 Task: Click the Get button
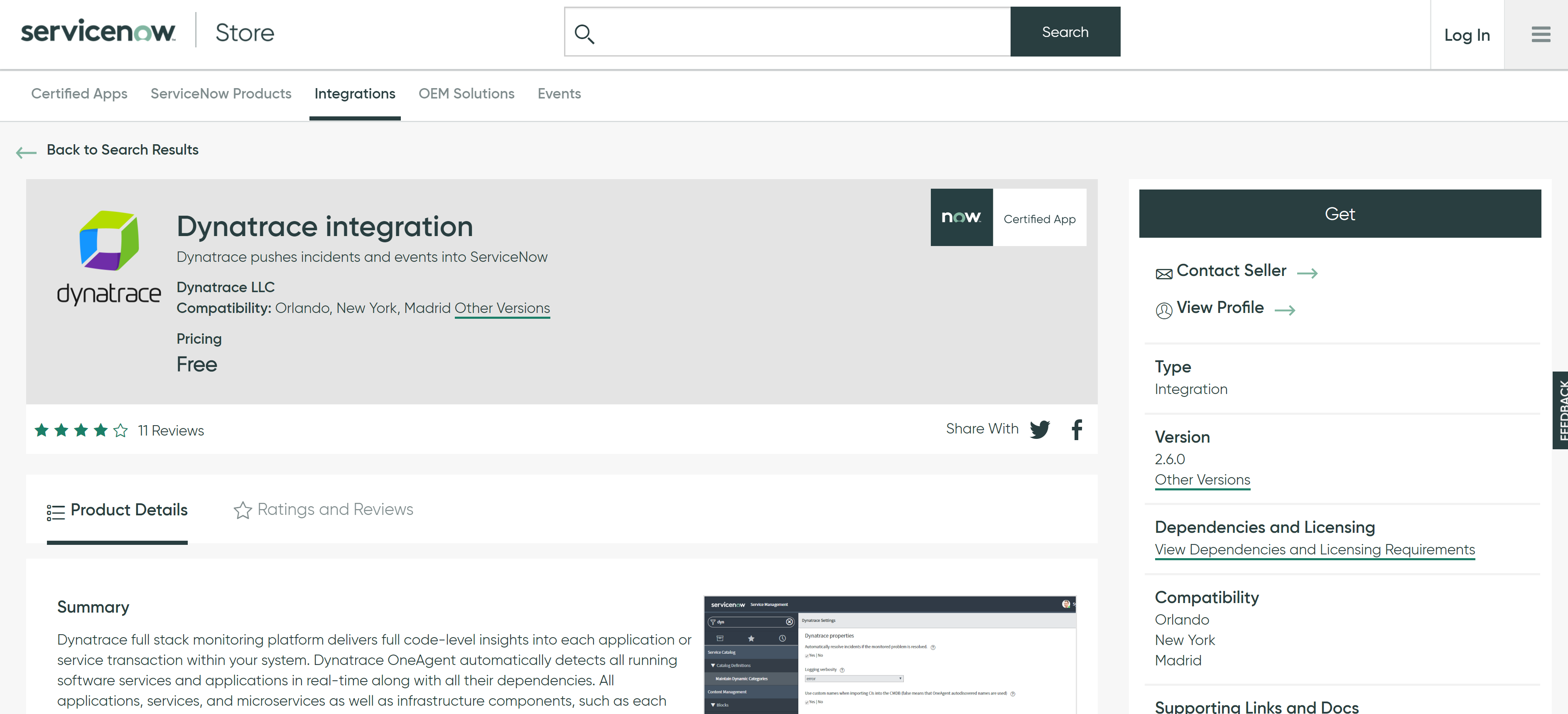1340,214
